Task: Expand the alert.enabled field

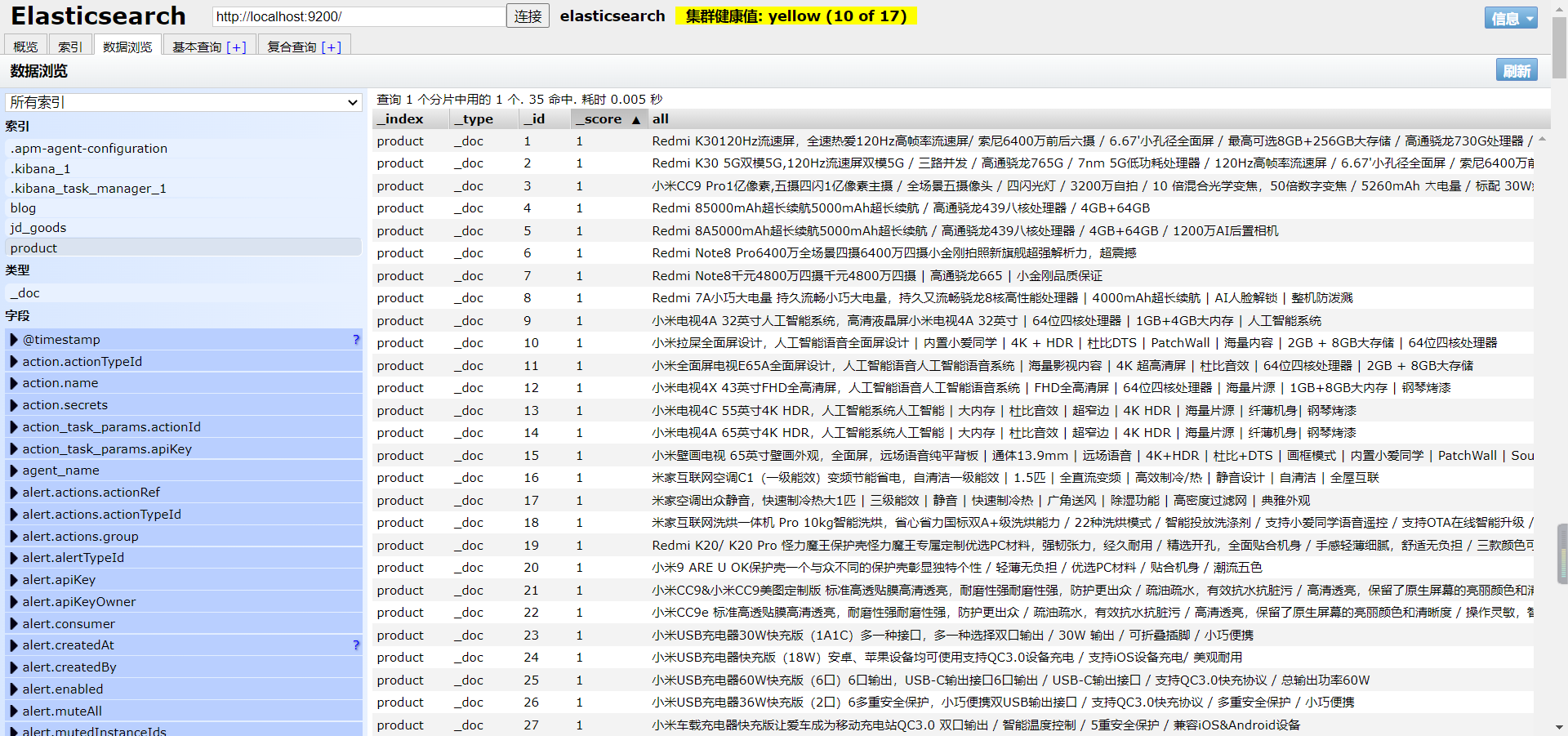Action: coord(14,689)
